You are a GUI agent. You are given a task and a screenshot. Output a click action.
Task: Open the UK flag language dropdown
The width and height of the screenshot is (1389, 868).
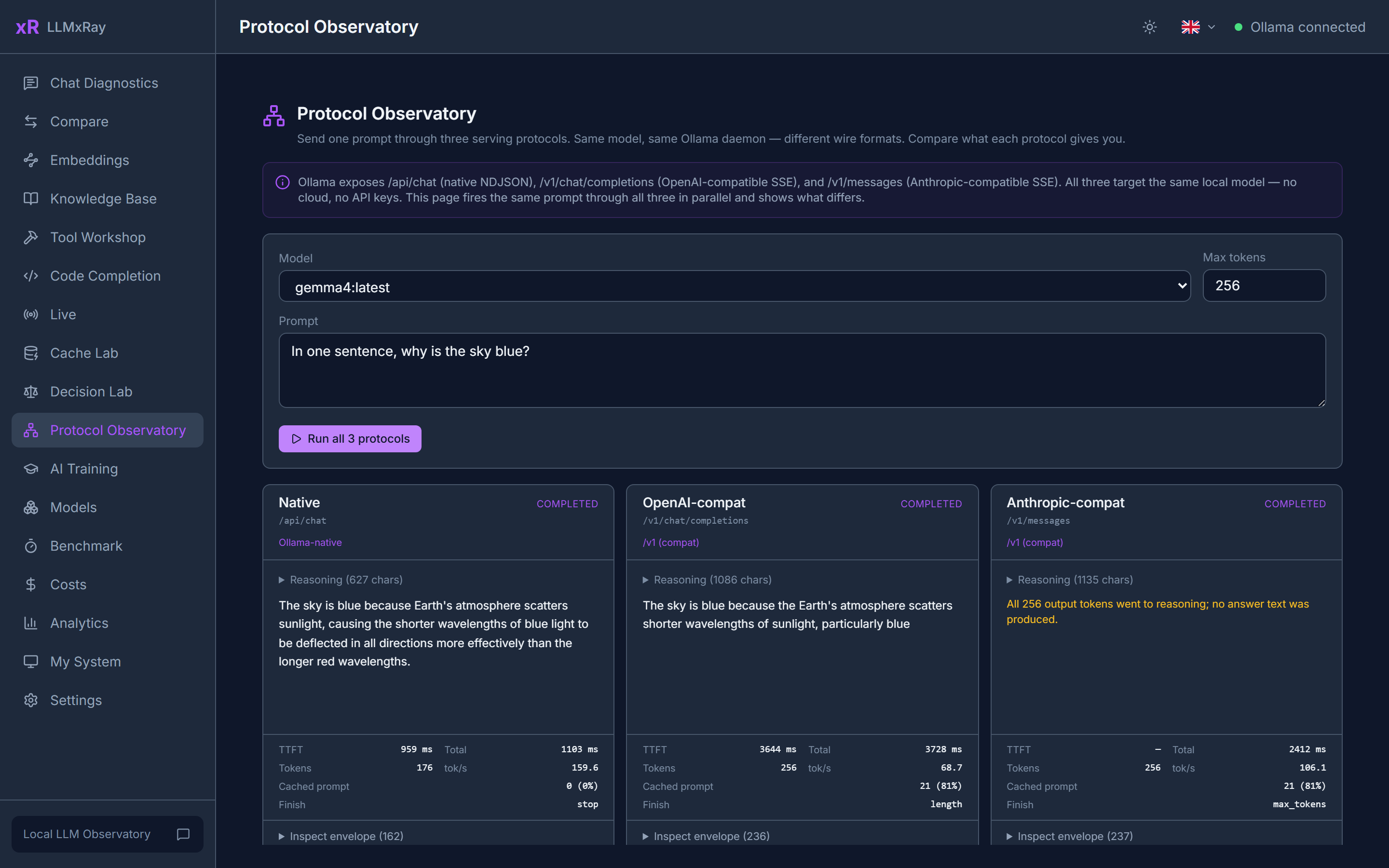click(1198, 27)
